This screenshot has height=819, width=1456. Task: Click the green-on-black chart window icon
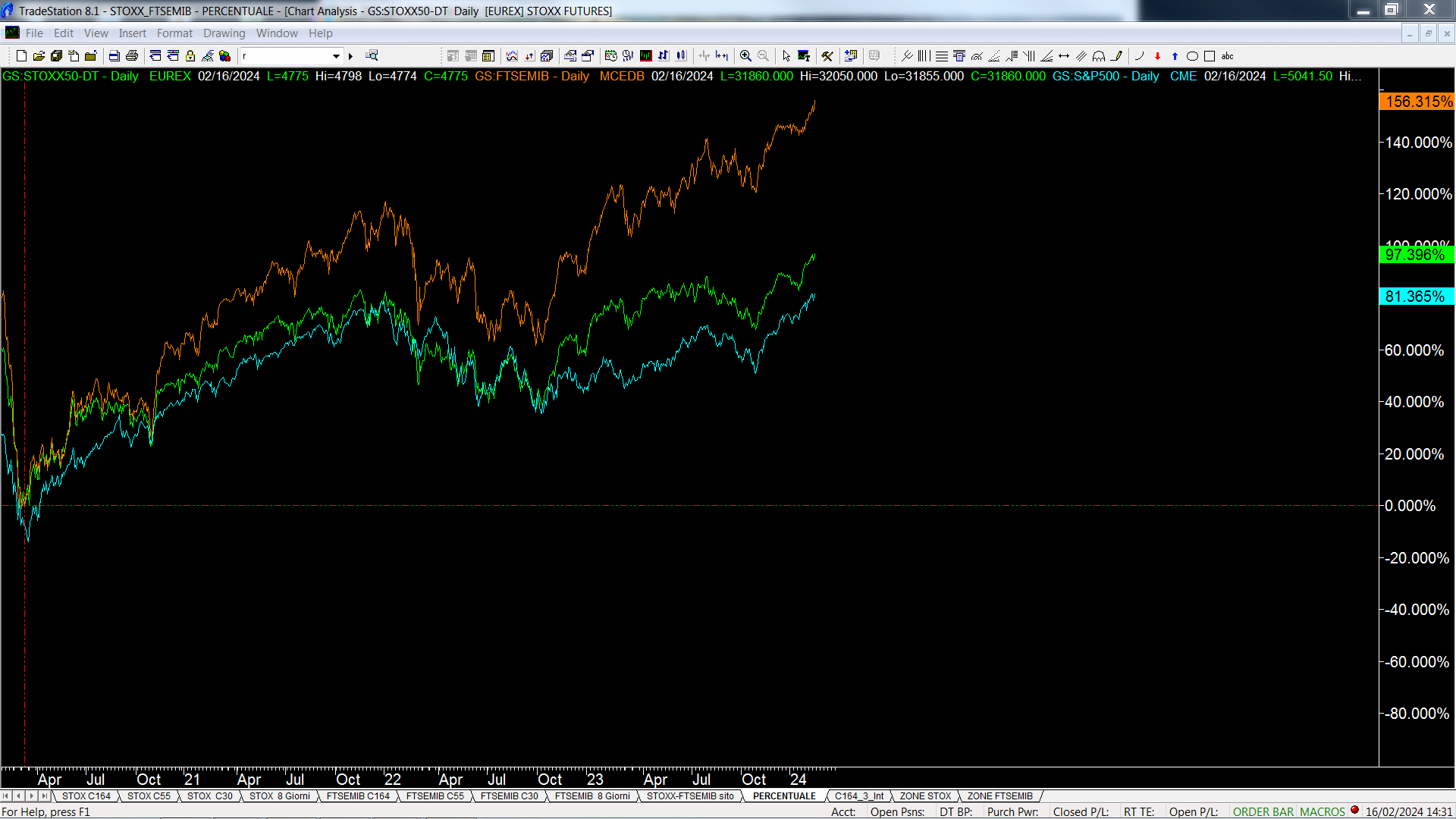(646, 56)
